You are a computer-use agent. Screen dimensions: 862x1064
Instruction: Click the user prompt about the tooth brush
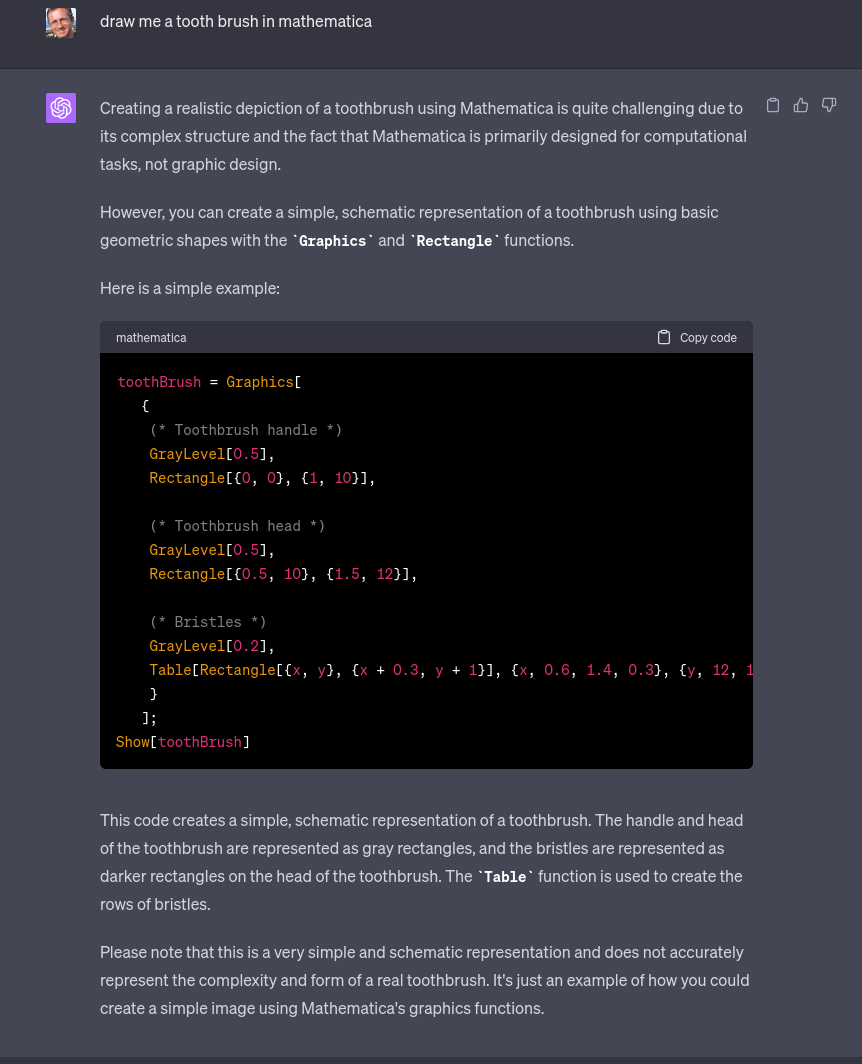(236, 21)
